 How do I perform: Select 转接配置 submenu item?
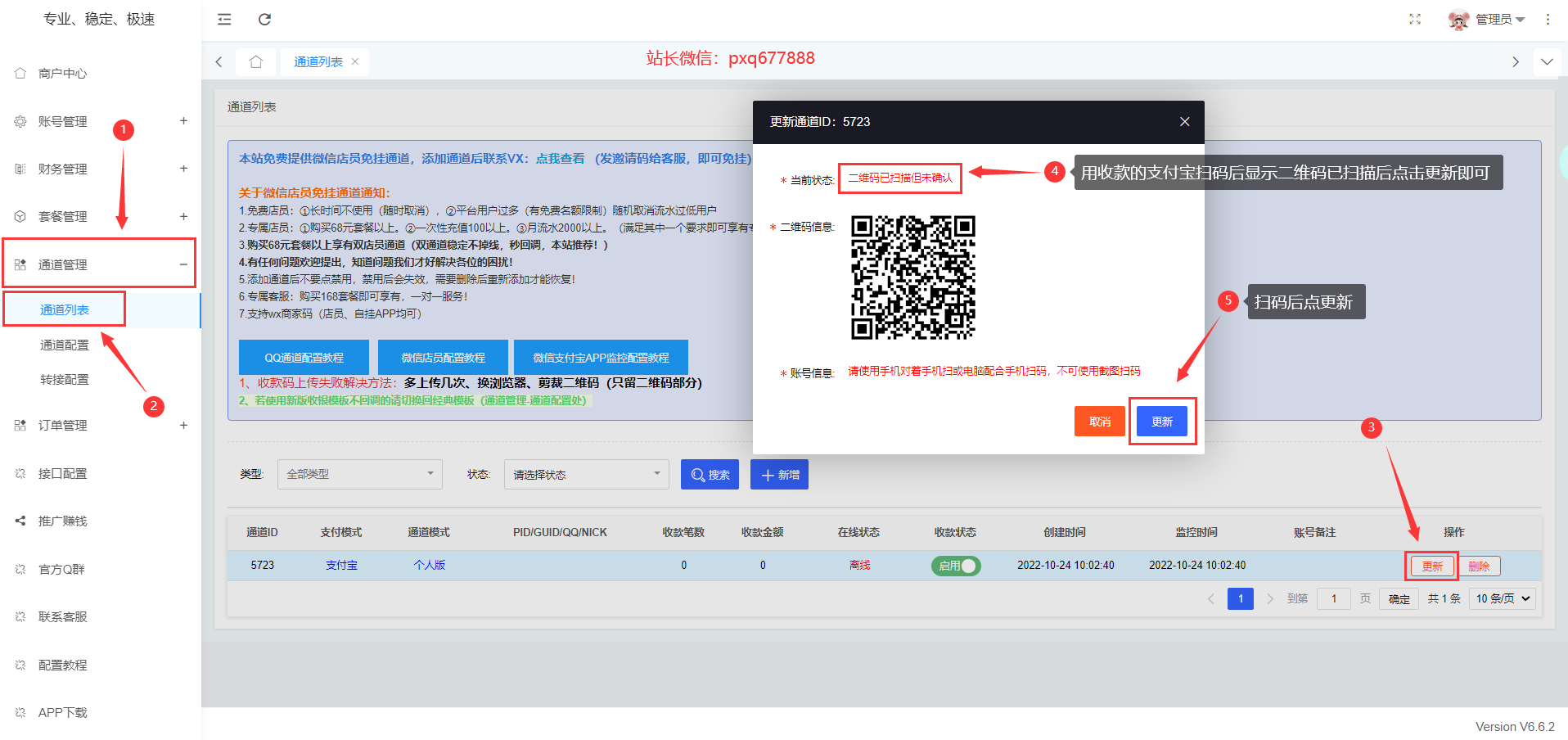[x=65, y=379]
